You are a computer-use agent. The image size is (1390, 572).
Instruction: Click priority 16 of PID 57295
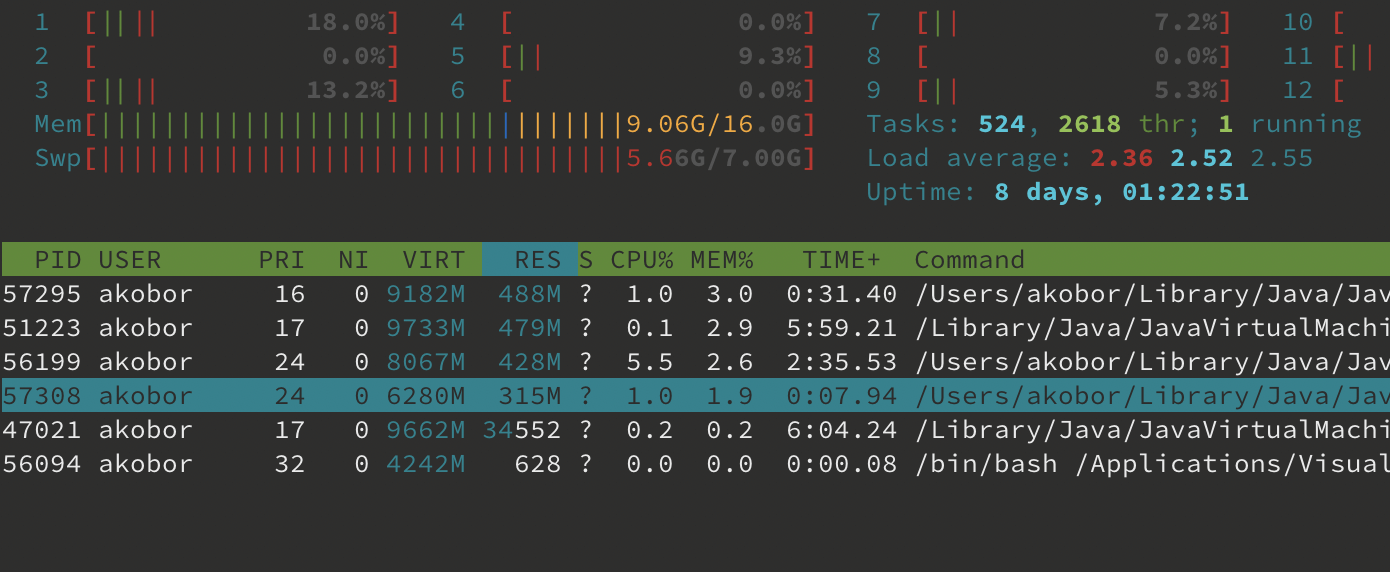click(290, 294)
